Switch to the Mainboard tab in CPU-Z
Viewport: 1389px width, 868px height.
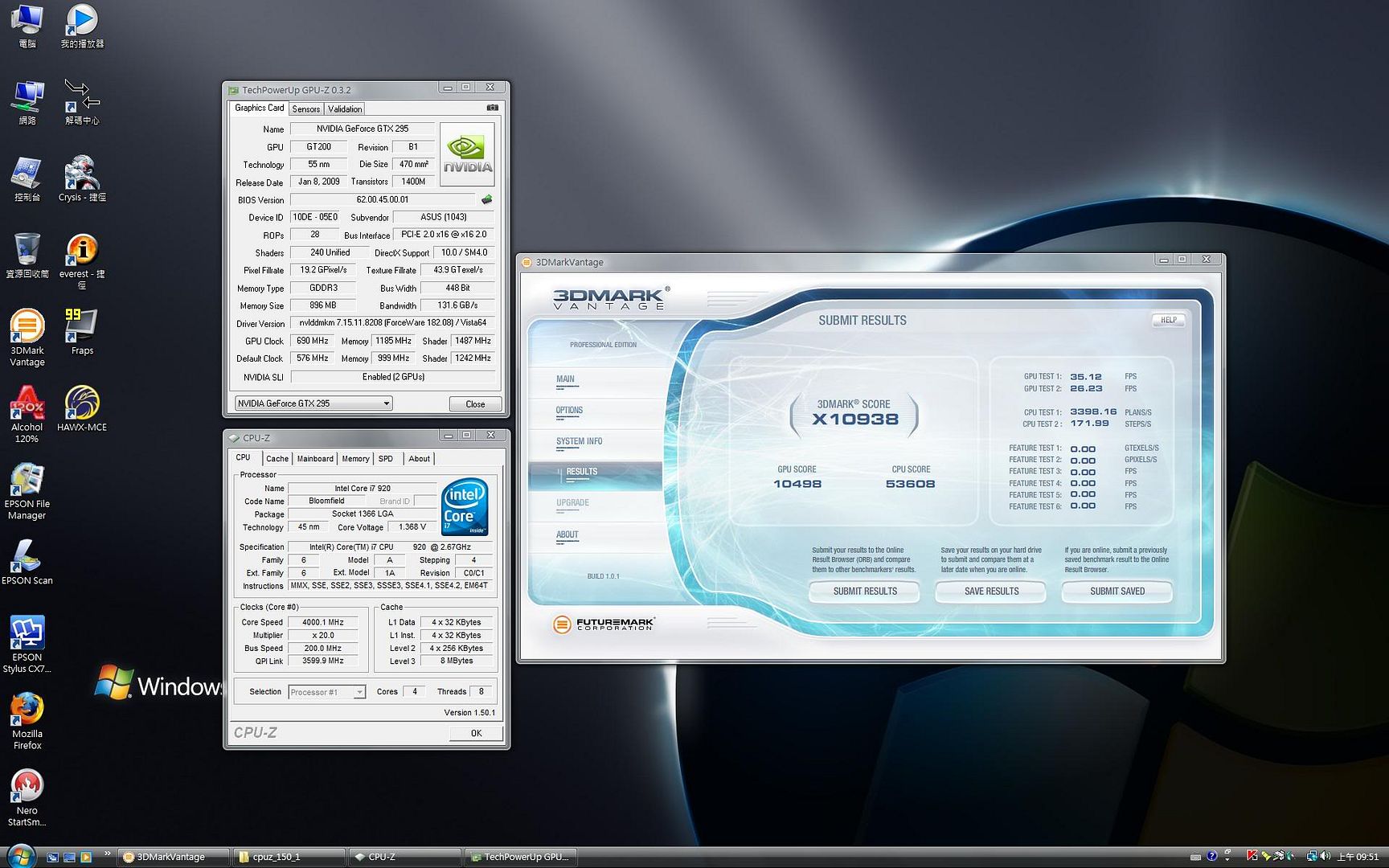[x=315, y=459]
